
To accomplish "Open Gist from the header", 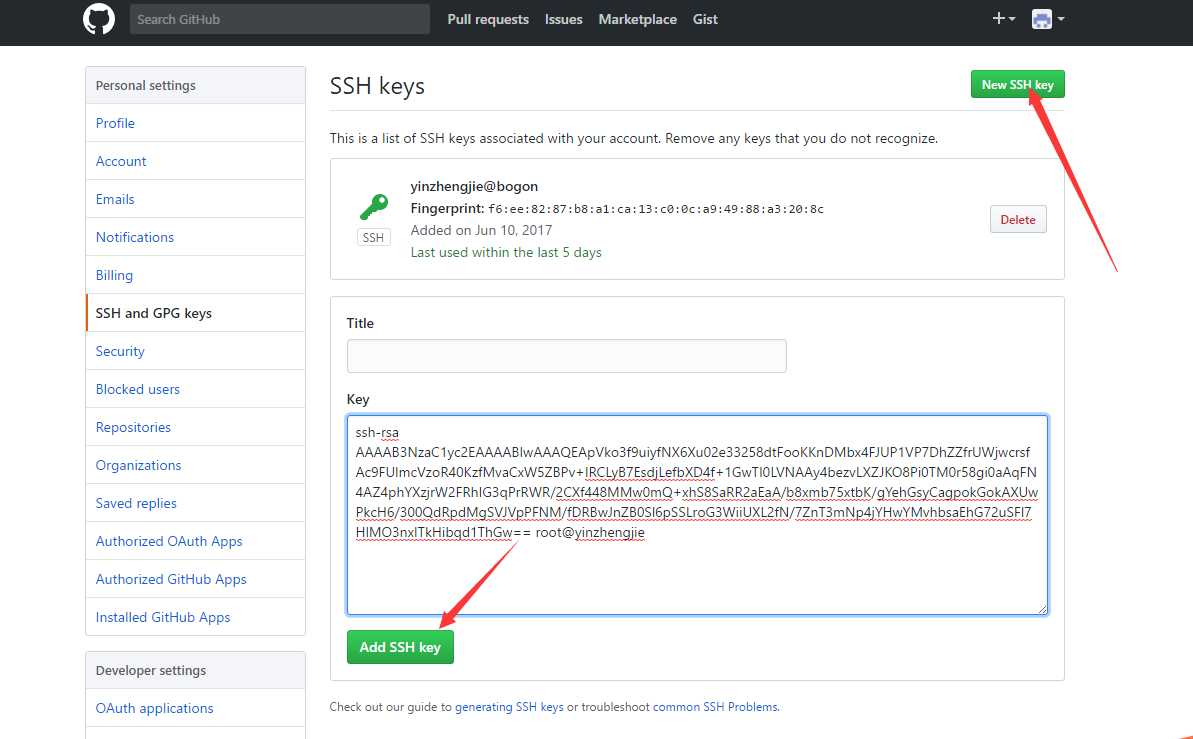I will [x=705, y=20].
